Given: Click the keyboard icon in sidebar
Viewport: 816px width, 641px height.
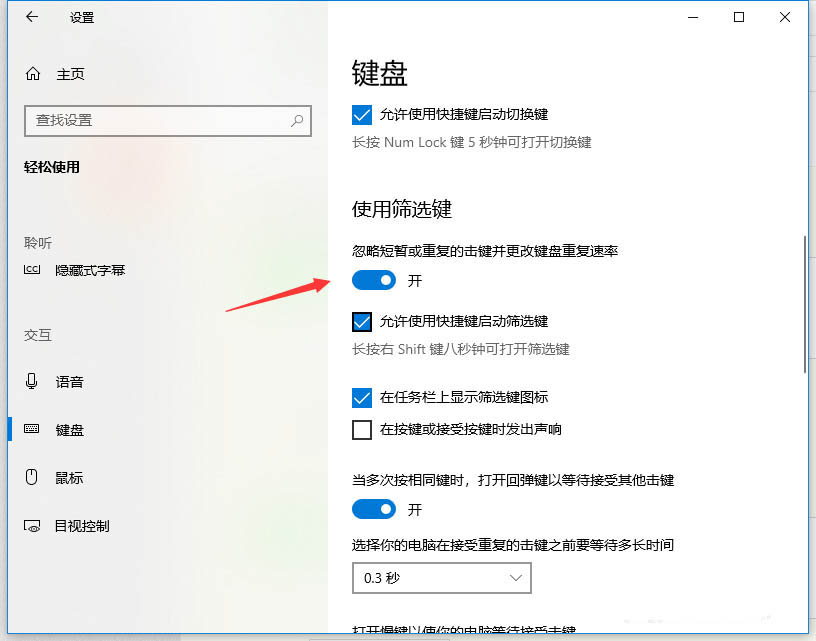Looking at the screenshot, I should pyautogui.click(x=31, y=429).
